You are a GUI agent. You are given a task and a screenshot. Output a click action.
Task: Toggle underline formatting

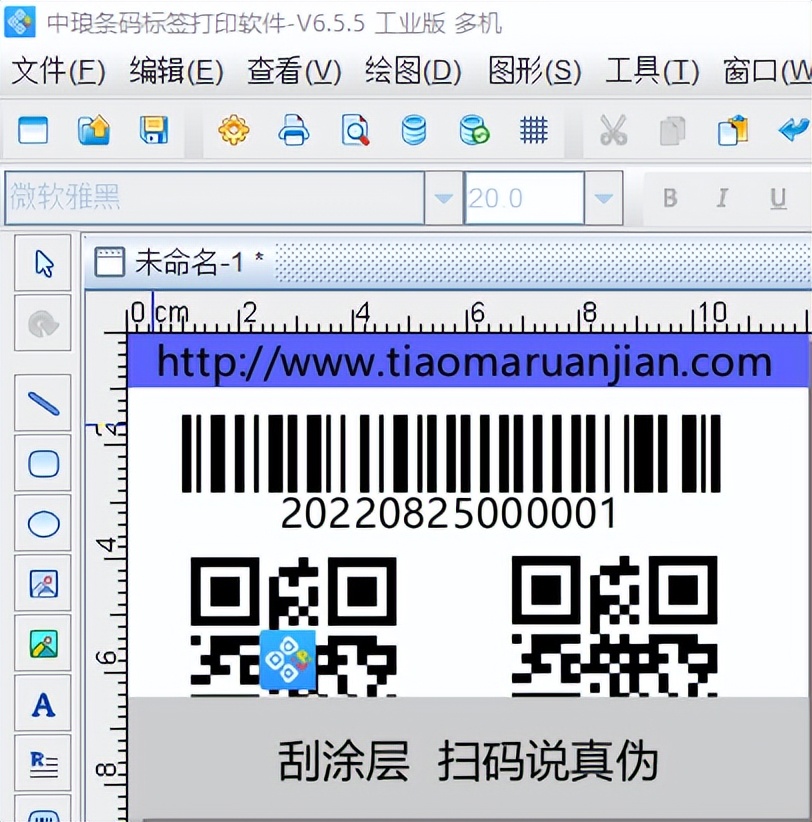click(x=777, y=197)
